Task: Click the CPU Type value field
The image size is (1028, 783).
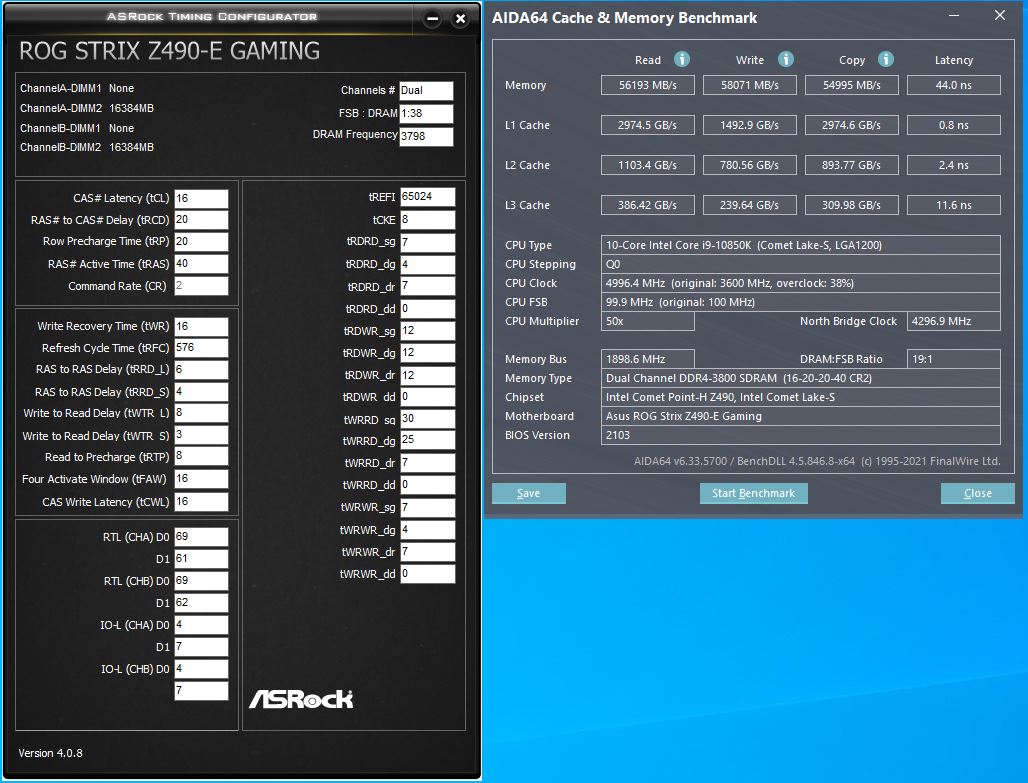Action: pos(801,245)
